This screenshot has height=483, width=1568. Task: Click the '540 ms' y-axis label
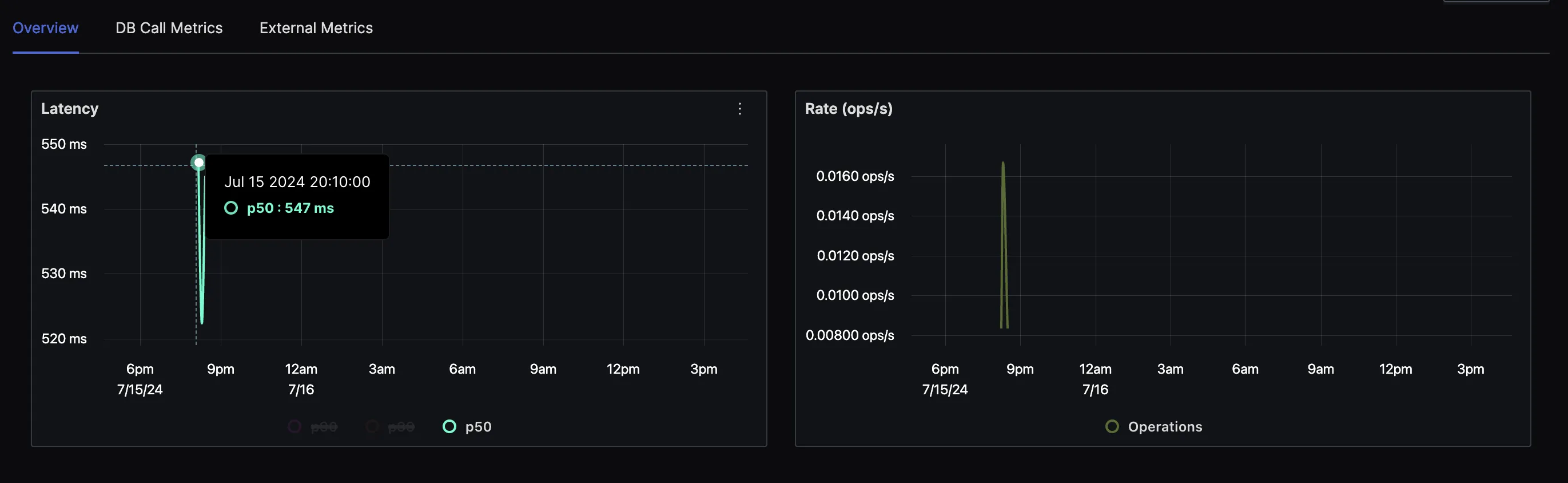point(64,209)
